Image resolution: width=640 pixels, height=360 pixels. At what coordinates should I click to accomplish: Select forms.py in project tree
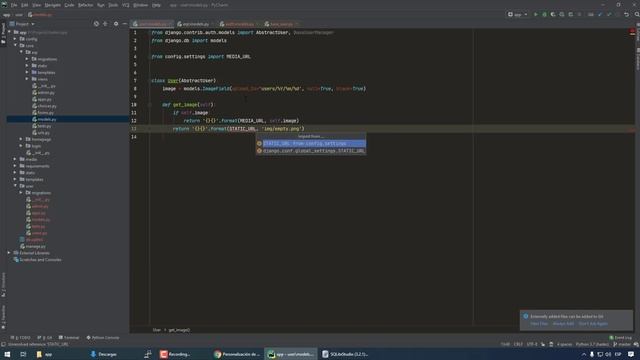[x=45, y=113]
